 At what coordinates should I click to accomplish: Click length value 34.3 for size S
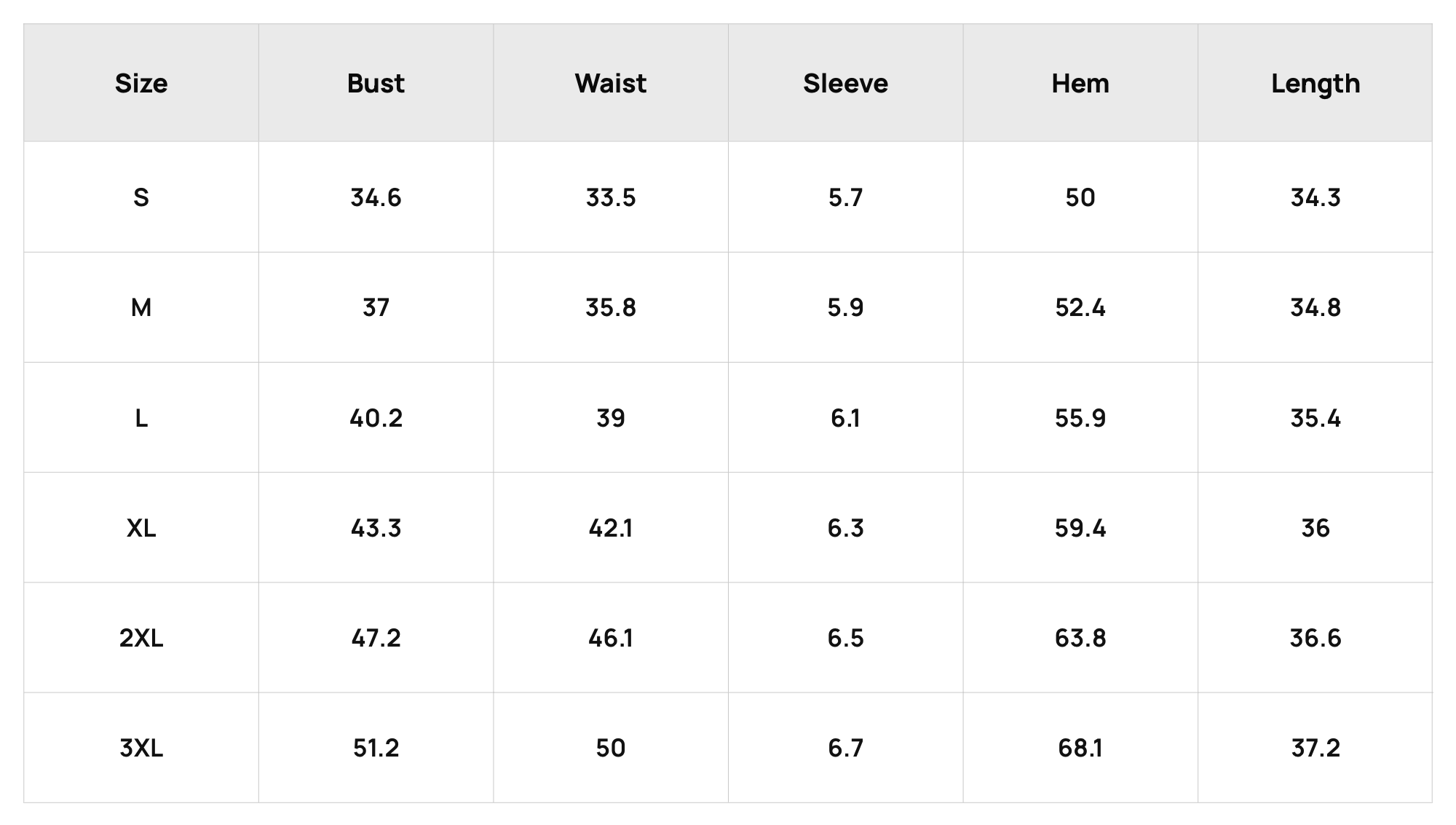1315,197
